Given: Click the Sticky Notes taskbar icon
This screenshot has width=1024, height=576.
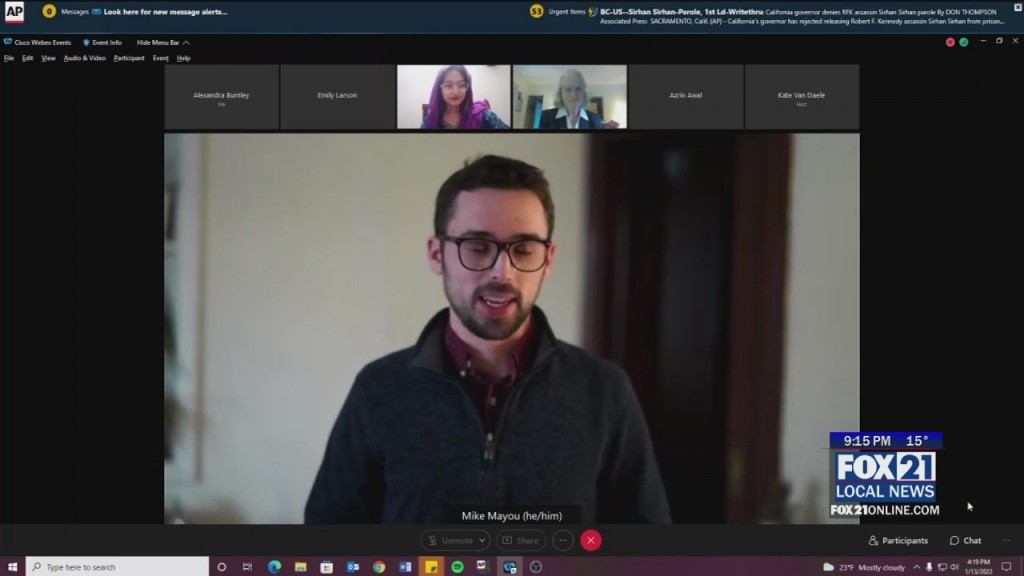Looking at the screenshot, I should pos(431,567).
